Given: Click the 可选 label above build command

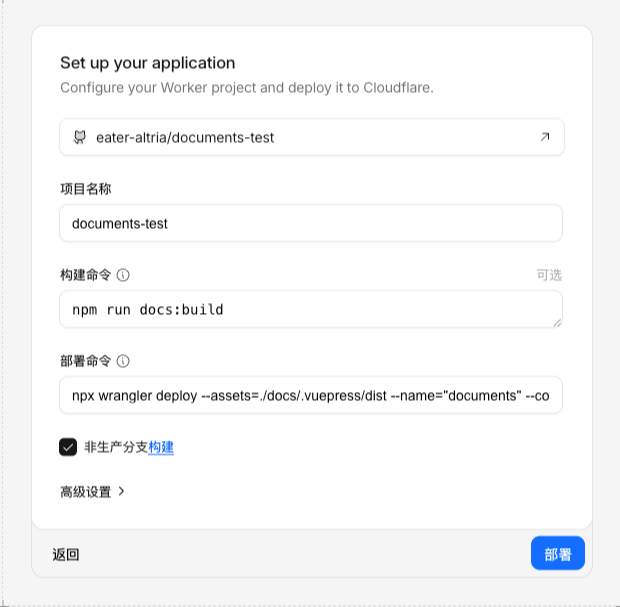Looking at the screenshot, I should (x=549, y=275).
